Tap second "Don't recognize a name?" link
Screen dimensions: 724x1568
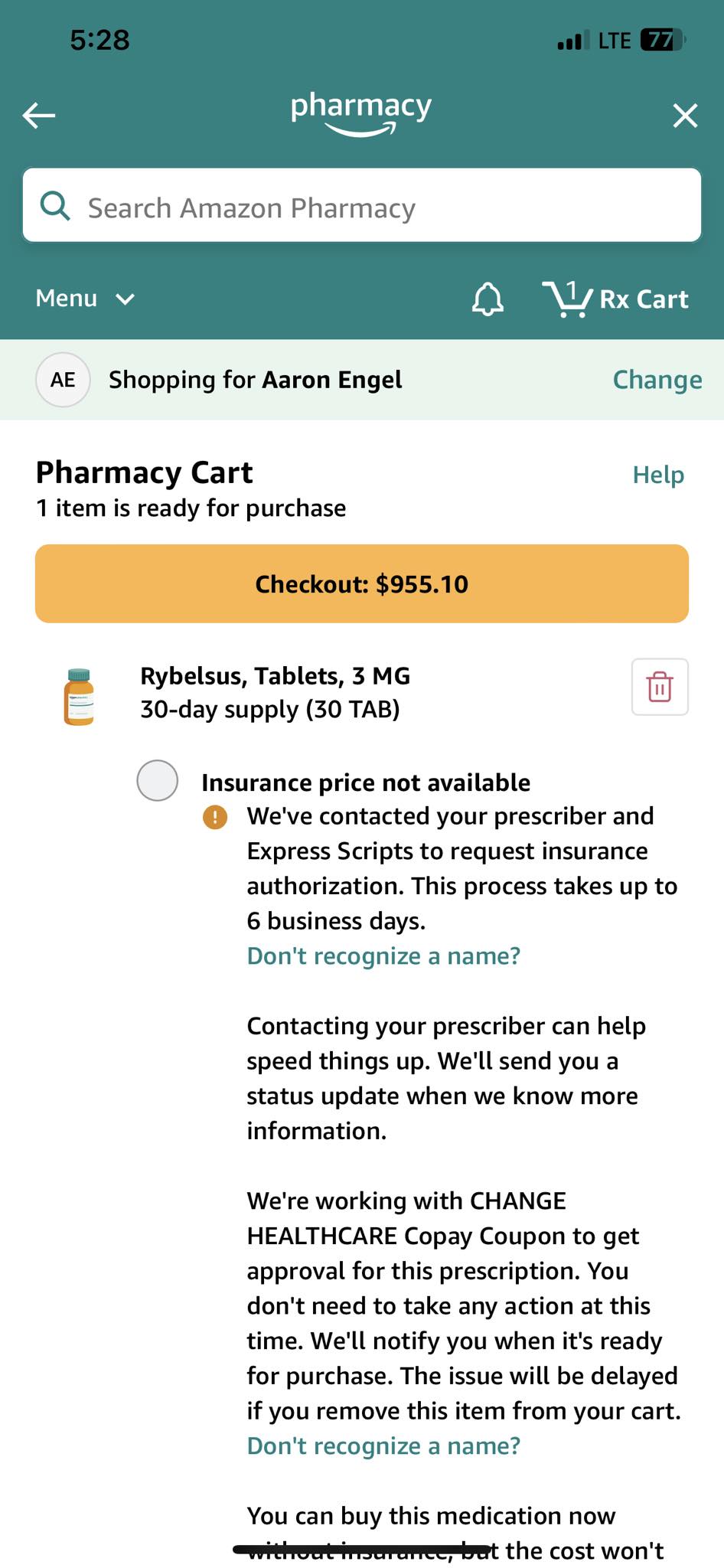coord(383,1445)
